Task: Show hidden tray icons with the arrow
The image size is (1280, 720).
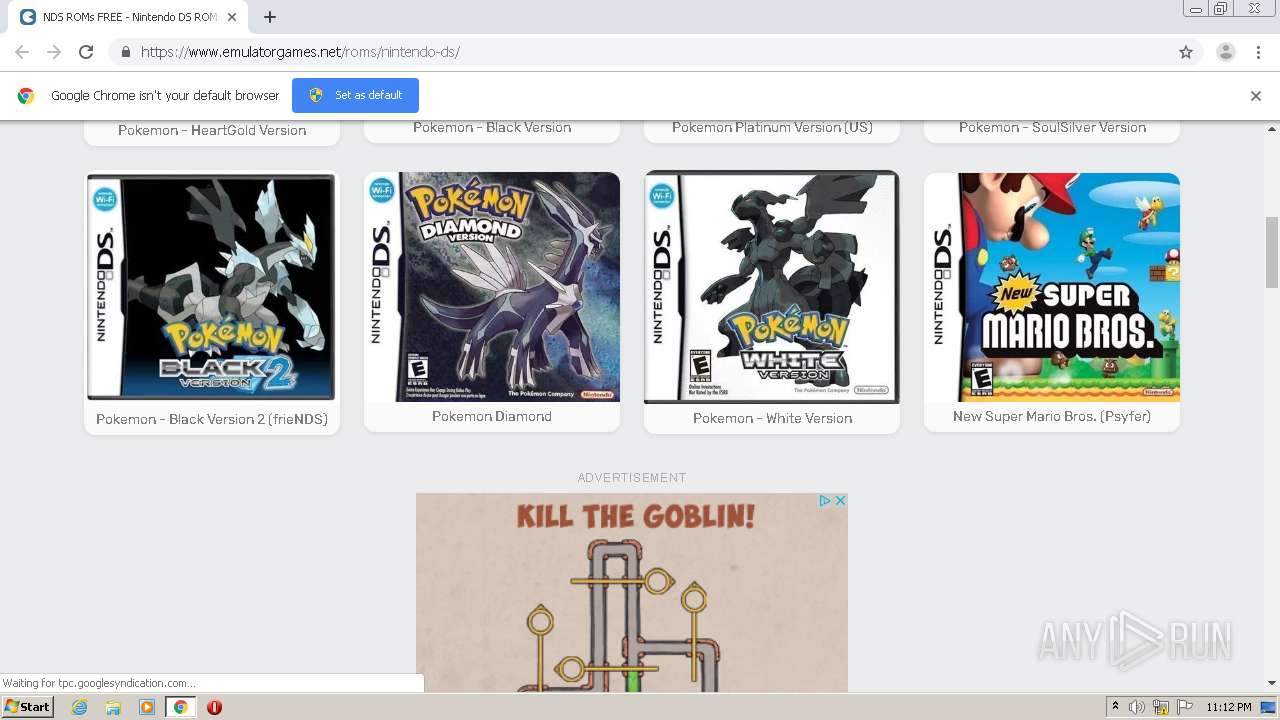Action: (x=1115, y=707)
